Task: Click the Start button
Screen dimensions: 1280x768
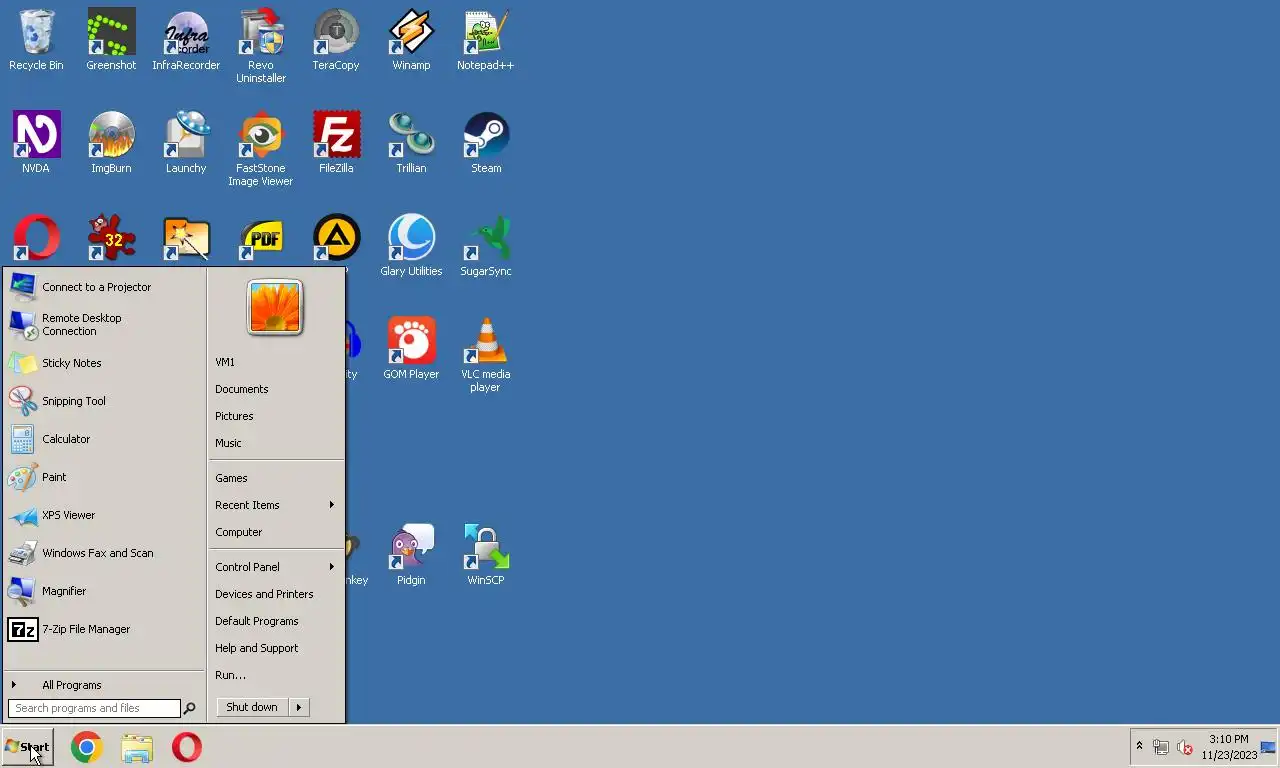Action: (27, 747)
